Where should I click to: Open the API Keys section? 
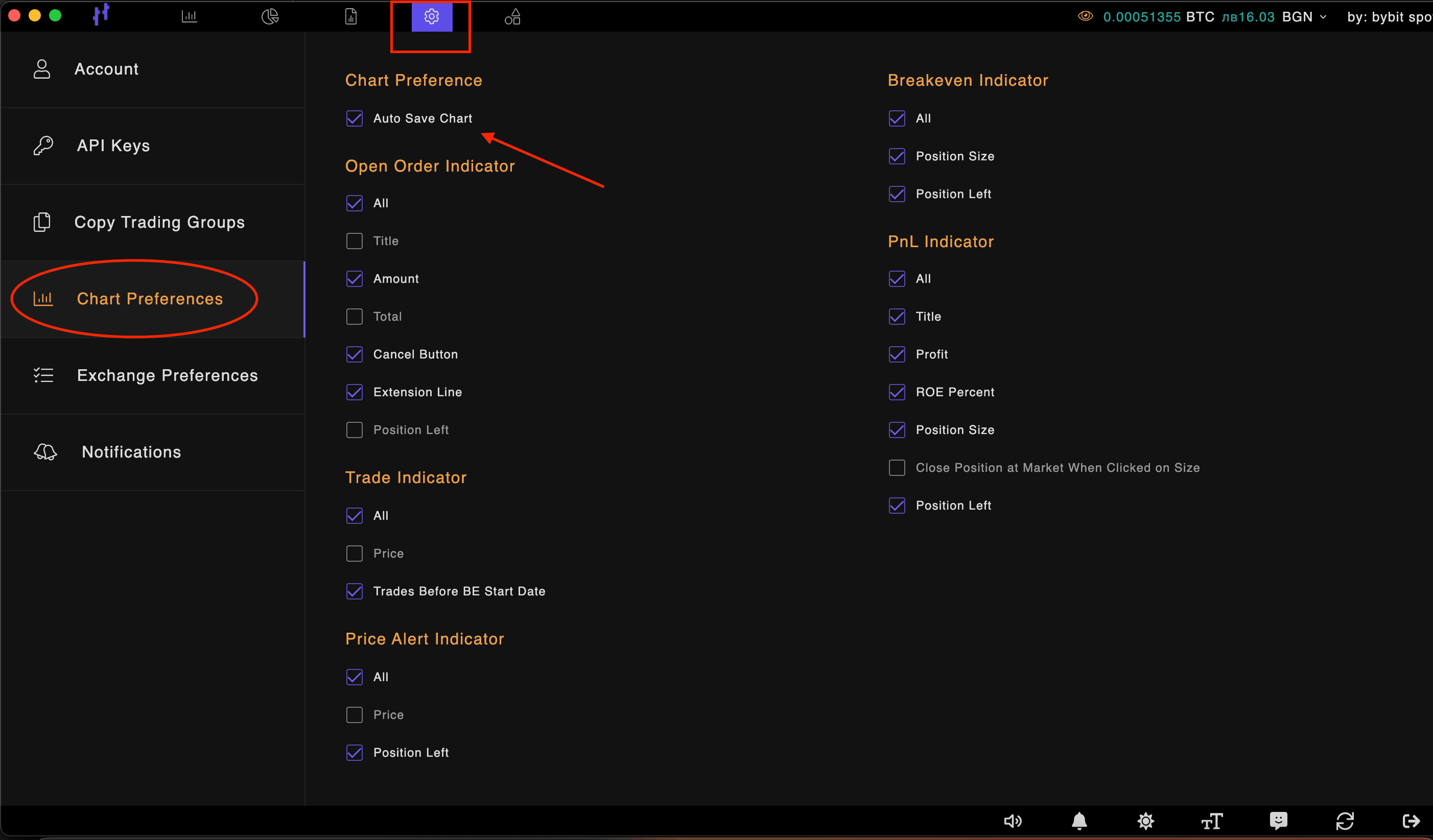[x=112, y=146]
